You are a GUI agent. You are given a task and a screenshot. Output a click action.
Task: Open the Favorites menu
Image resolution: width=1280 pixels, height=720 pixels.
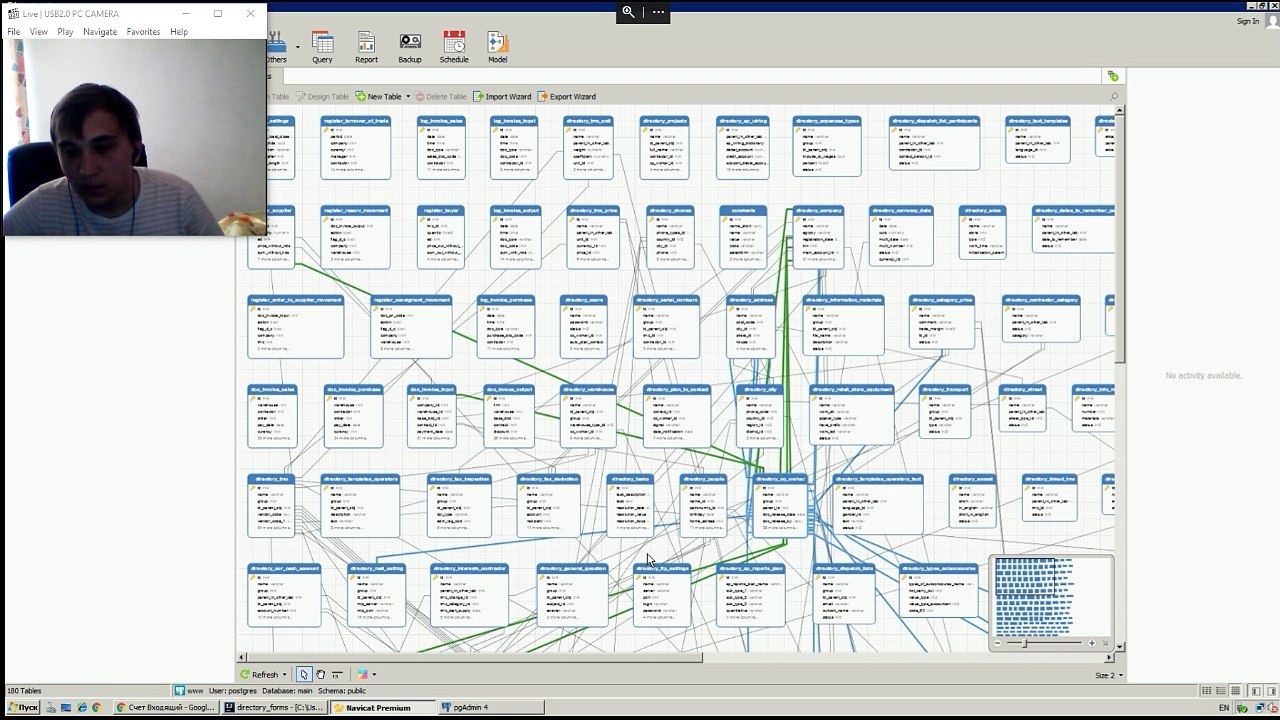pyautogui.click(x=143, y=32)
